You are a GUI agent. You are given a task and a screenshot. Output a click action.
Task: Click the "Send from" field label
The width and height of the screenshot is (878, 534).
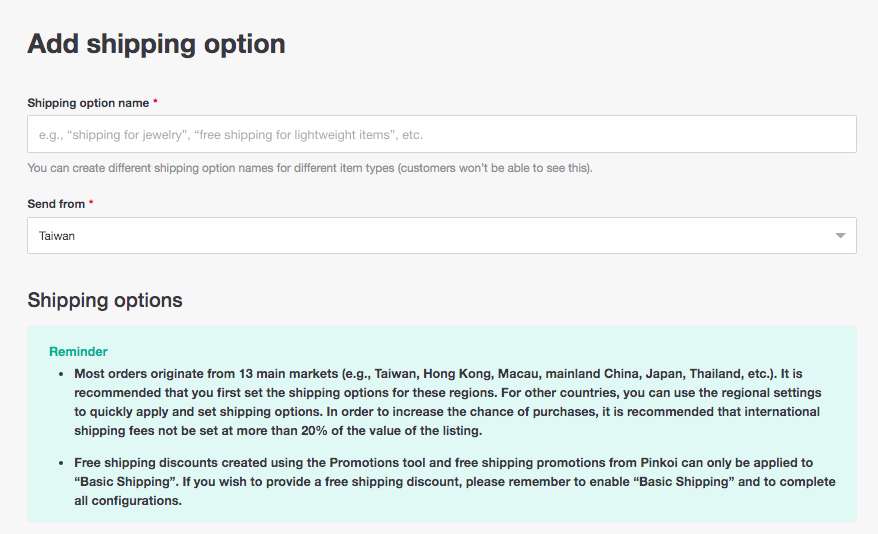click(56, 204)
